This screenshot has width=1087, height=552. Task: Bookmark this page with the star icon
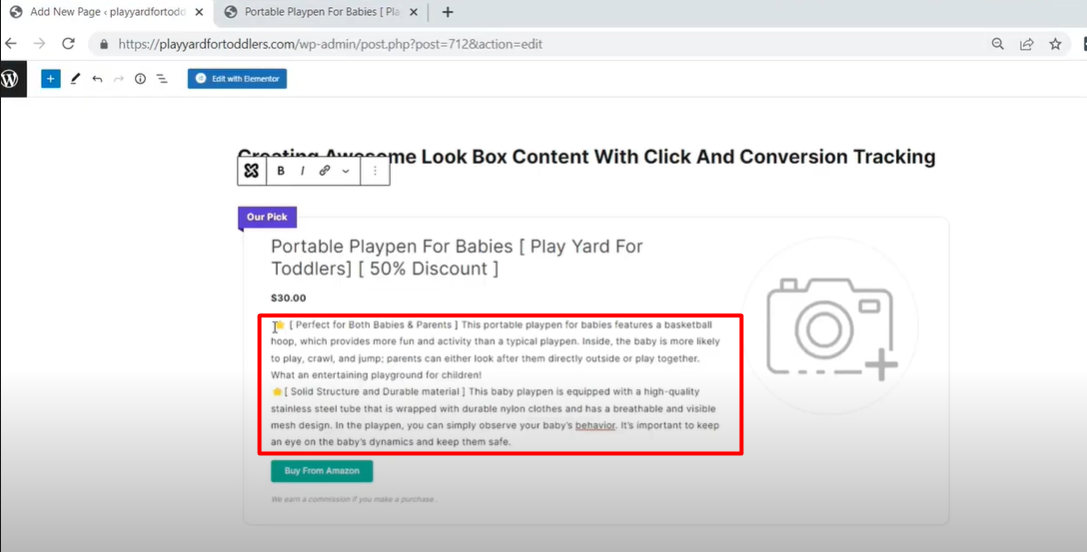point(1055,44)
